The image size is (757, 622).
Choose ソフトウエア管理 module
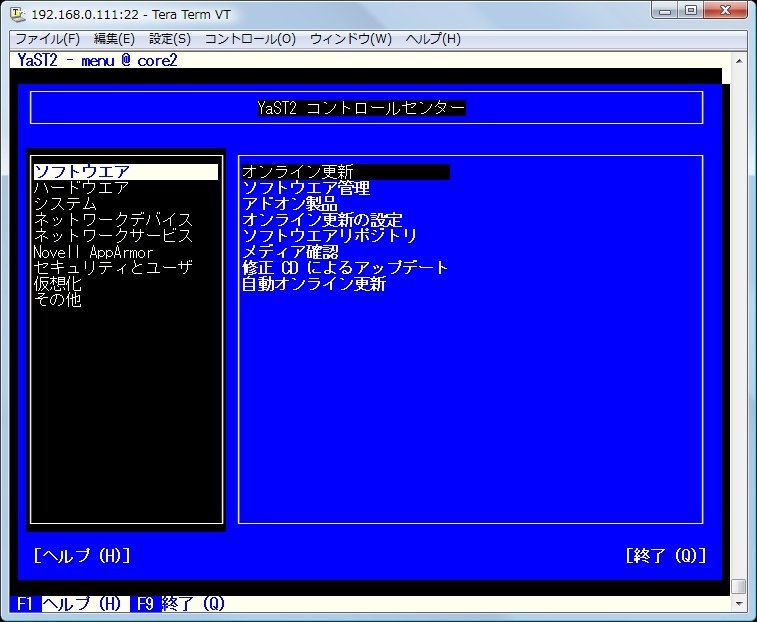click(306, 188)
